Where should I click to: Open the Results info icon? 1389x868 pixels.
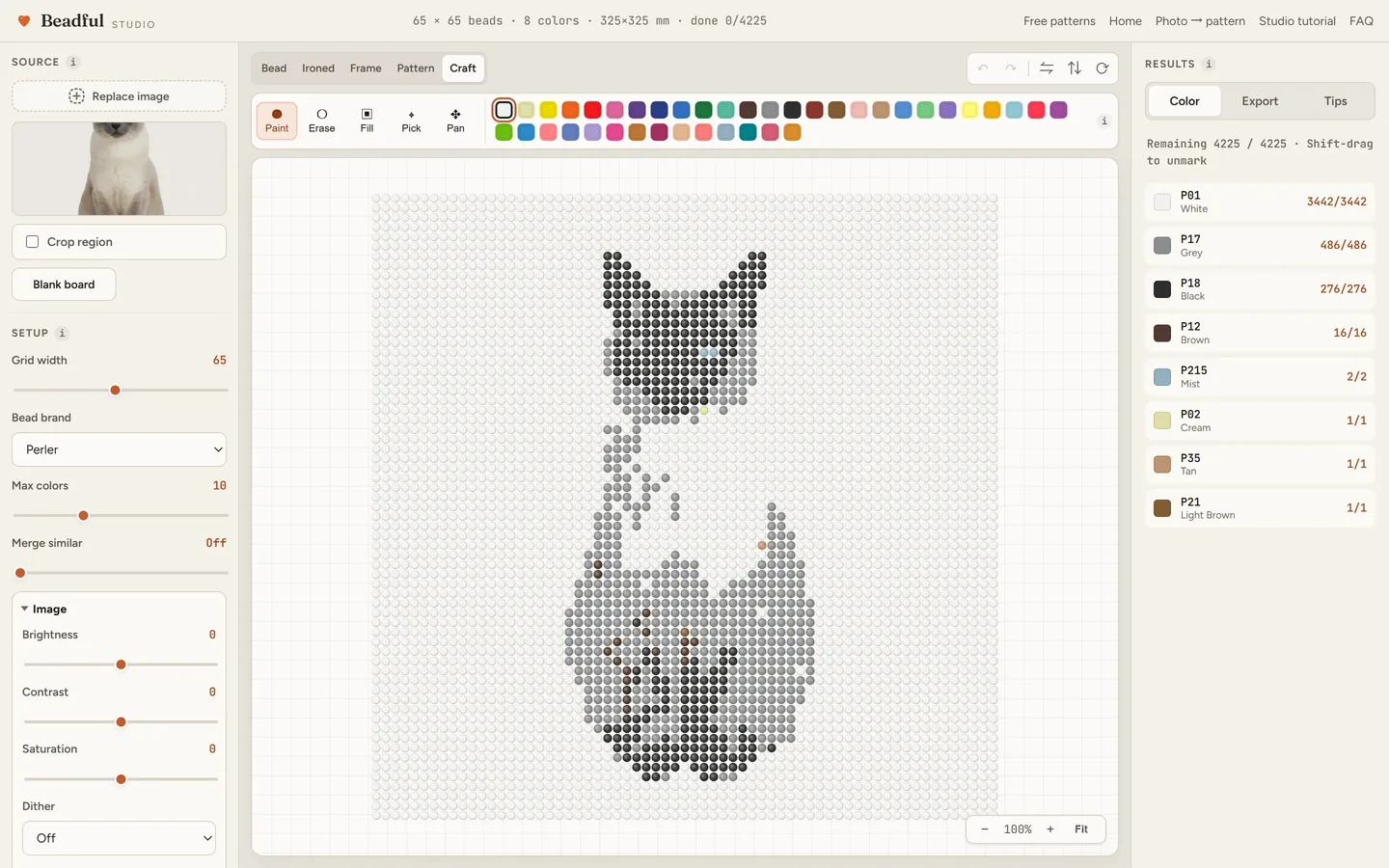click(x=1209, y=64)
